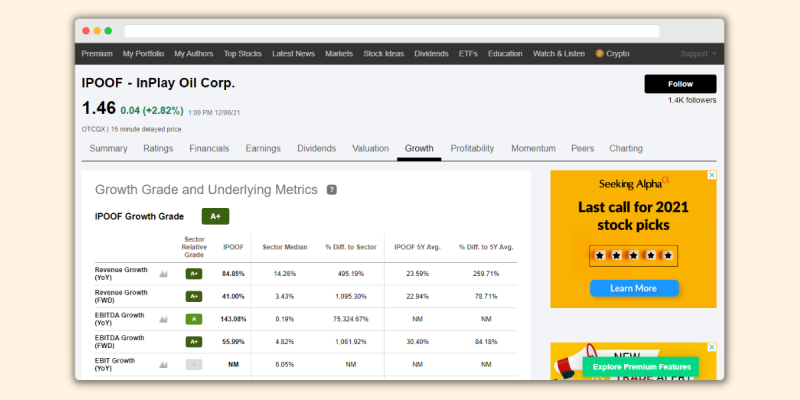Click the Follow button
The height and width of the screenshot is (400, 800).
(681, 84)
